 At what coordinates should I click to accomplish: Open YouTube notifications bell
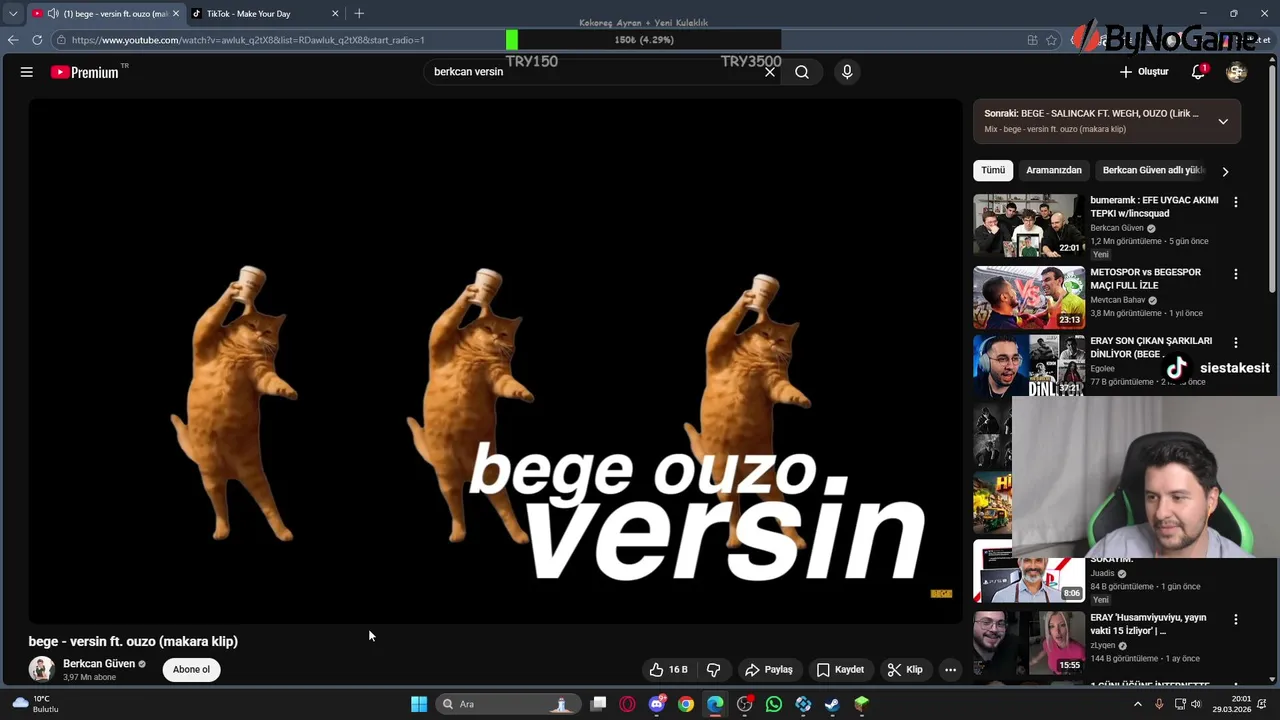(1198, 72)
